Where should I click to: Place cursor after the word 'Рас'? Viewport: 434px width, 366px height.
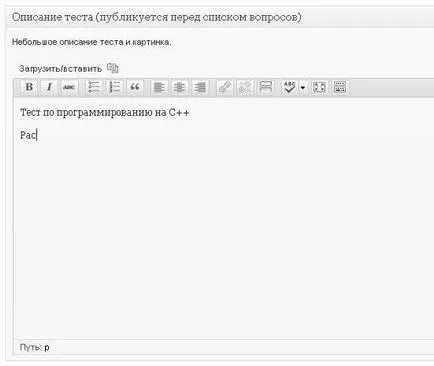coord(36,135)
